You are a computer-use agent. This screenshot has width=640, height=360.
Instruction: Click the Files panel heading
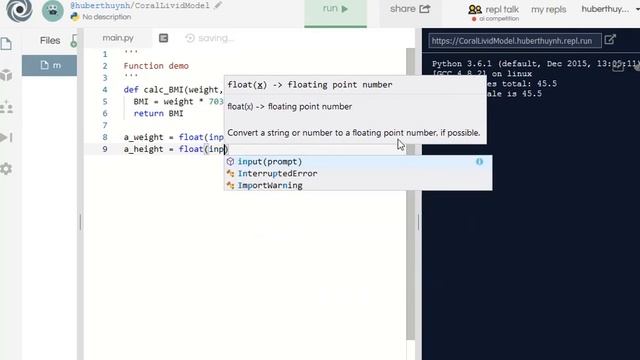tap(50, 40)
